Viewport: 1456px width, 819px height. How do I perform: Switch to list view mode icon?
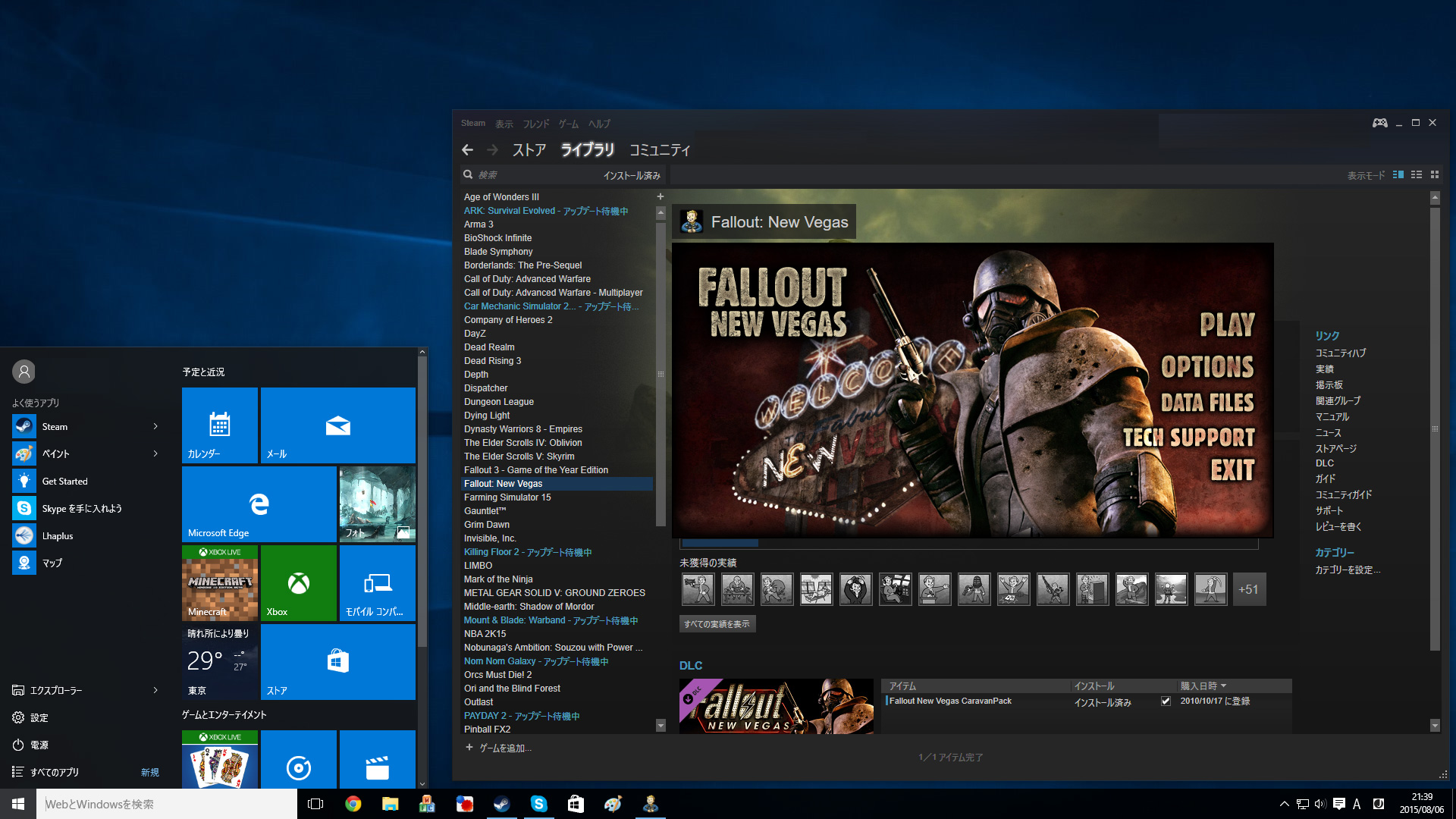pyautogui.click(x=1417, y=174)
